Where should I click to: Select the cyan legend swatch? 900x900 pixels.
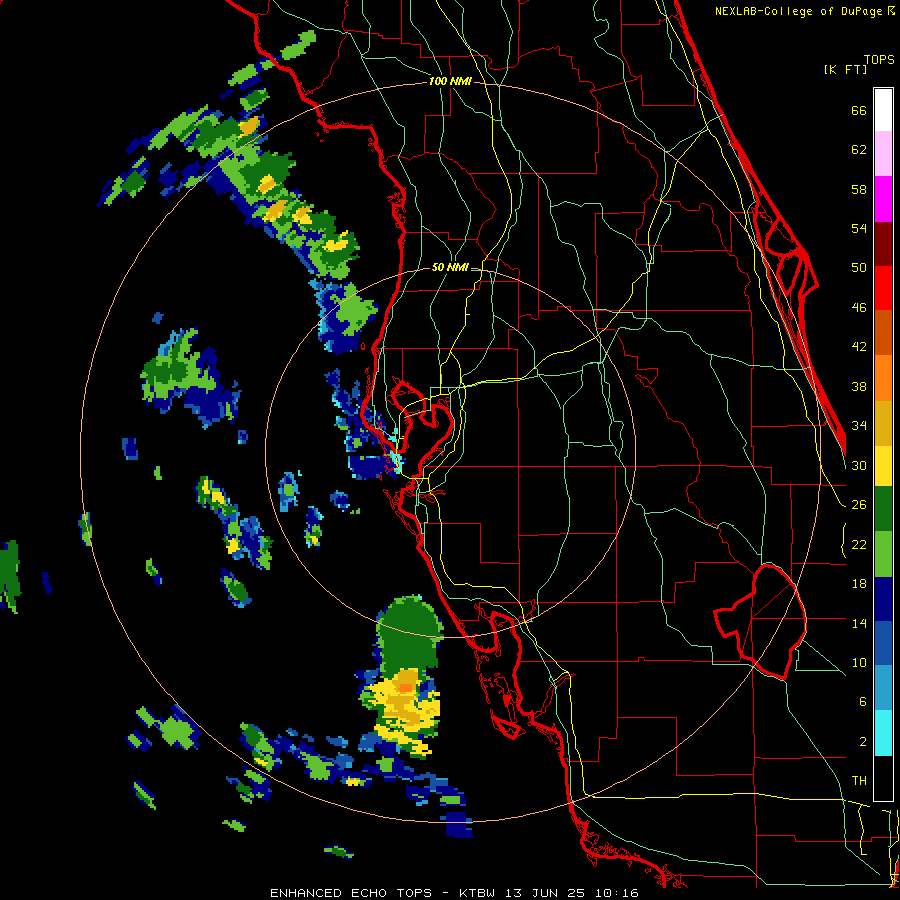click(x=883, y=734)
